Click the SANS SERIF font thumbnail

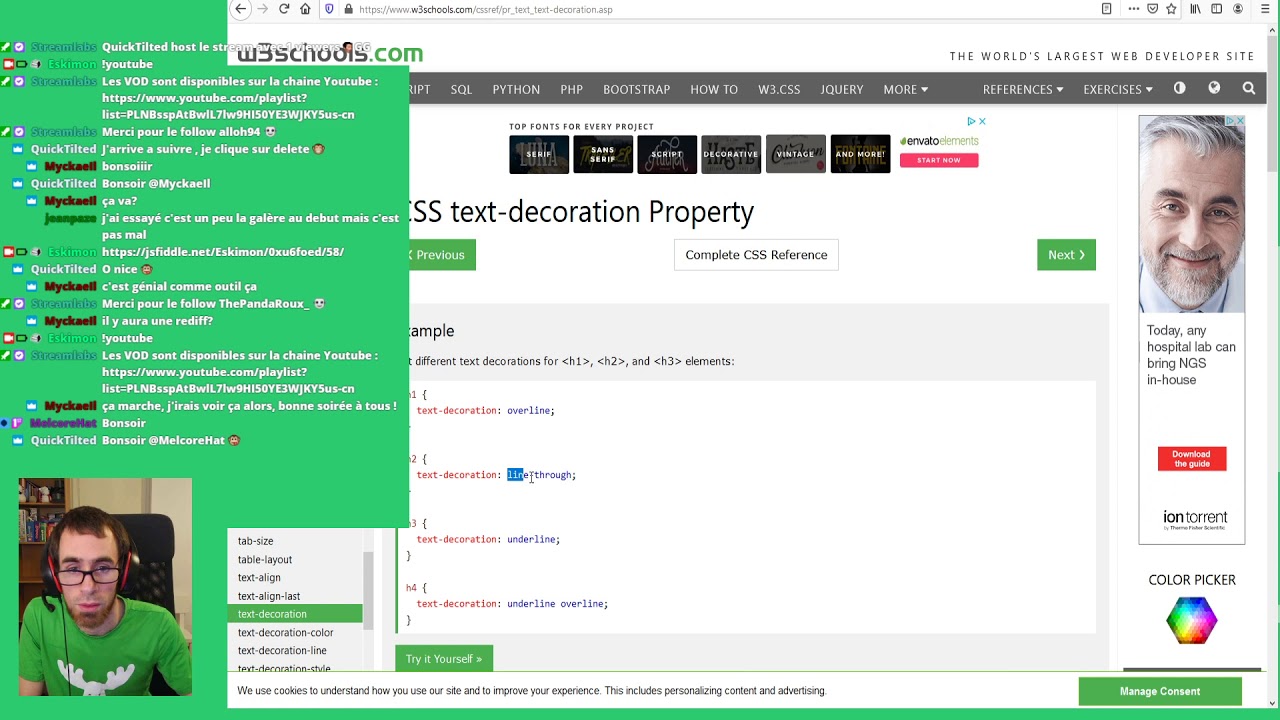tap(603, 154)
